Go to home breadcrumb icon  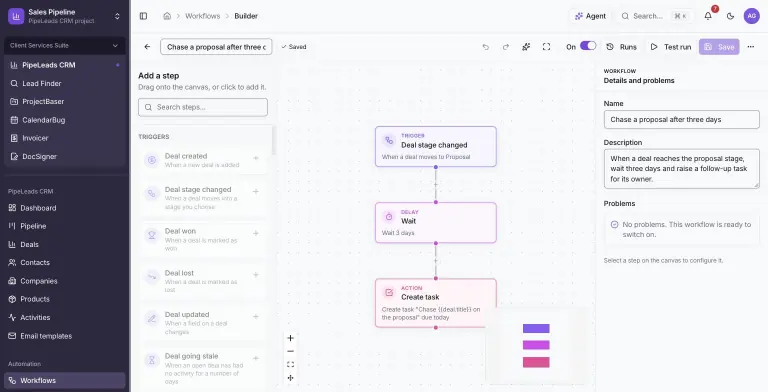pyautogui.click(x=167, y=16)
